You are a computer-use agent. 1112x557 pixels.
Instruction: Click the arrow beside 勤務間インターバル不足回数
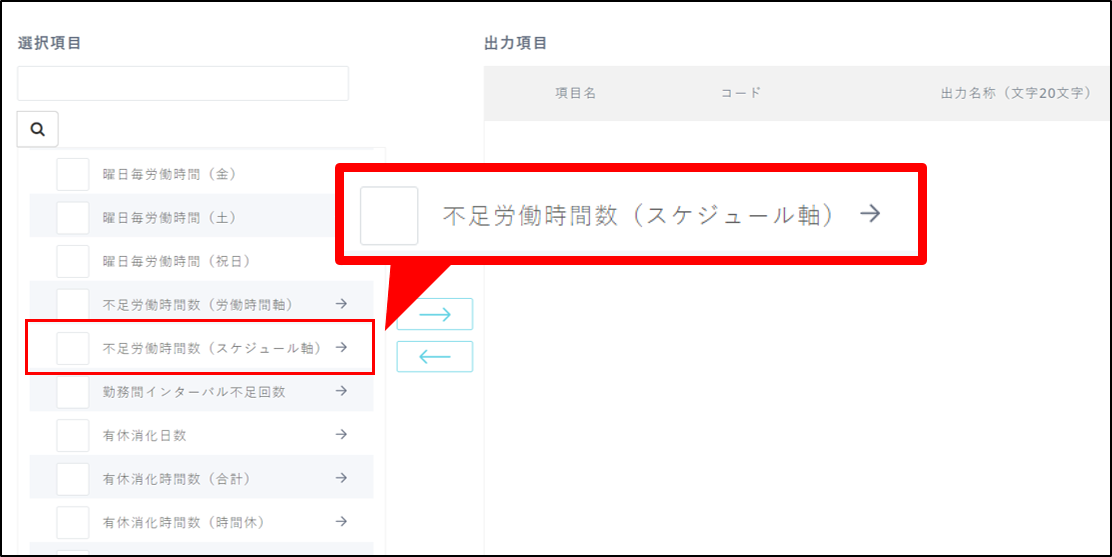click(341, 391)
